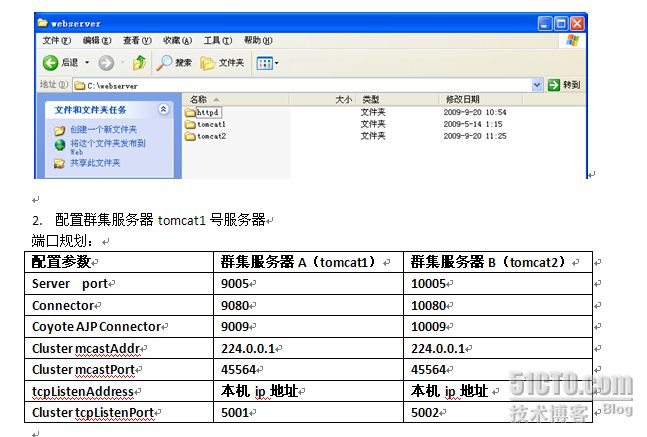Sort by Size (大小) column header
647x437 pixels.
(x=324, y=99)
